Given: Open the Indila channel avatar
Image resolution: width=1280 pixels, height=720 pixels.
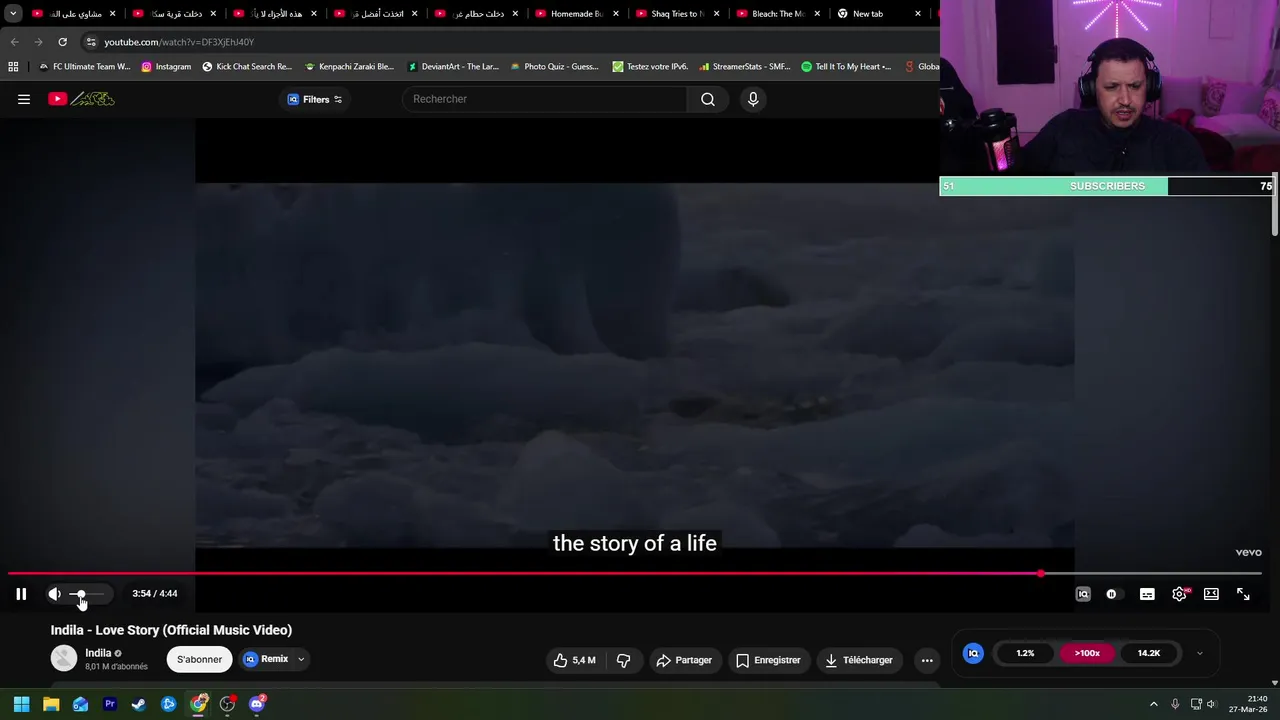Looking at the screenshot, I should (x=64, y=658).
